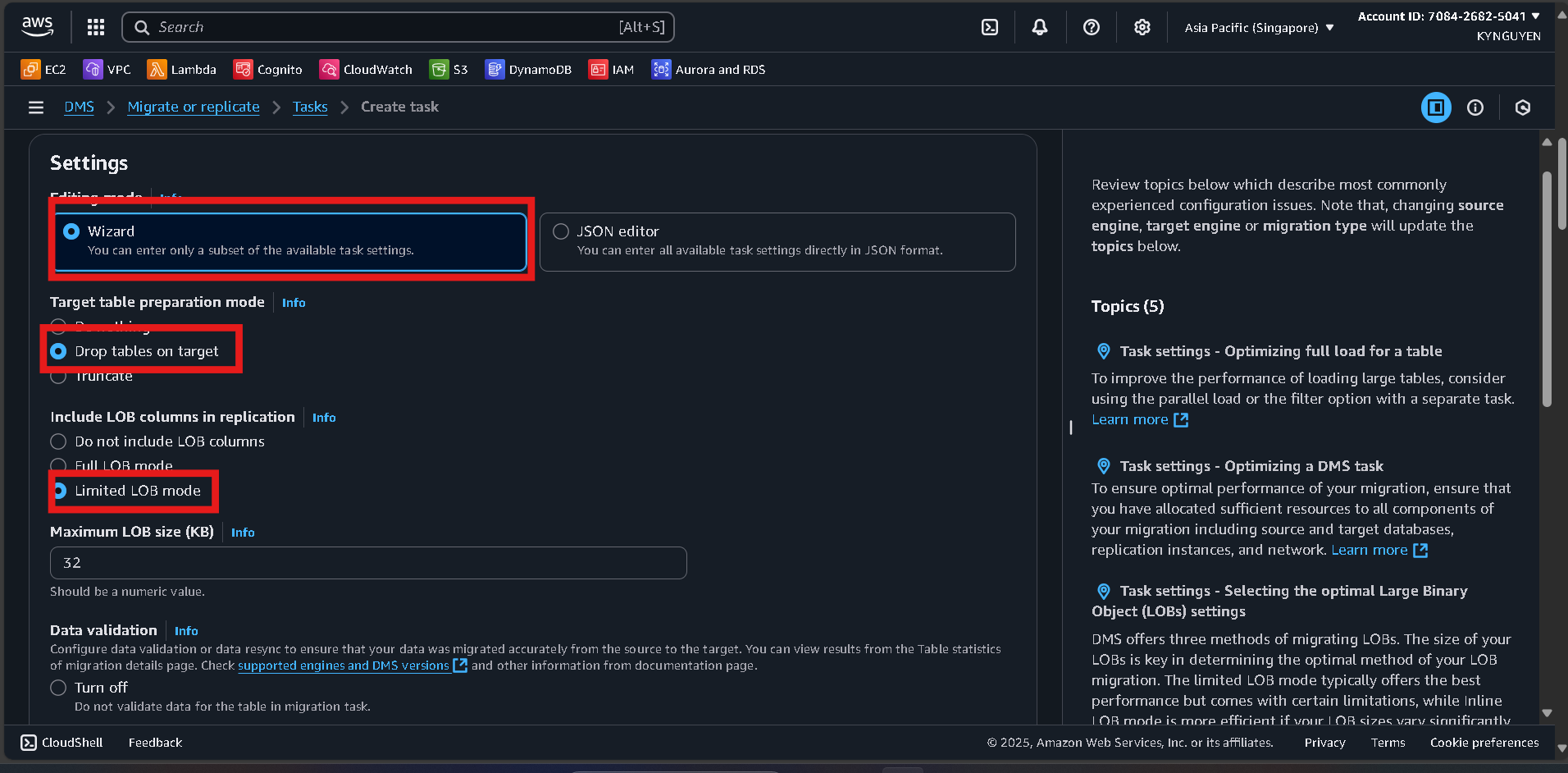Click the Migrate or replicate breadcrumb
1568x773 pixels.
pos(193,107)
